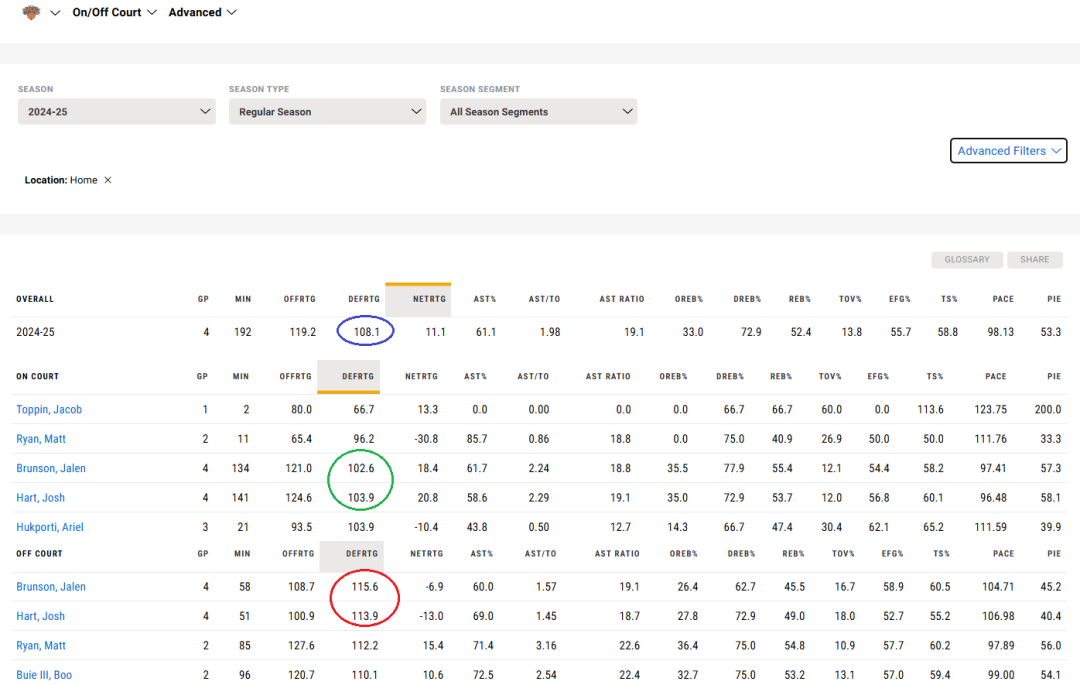This screenshot has width=1080, height=685.
Task: Sort On Court table by TS% column
Action: pyautogui.click(x=935, y=377)
